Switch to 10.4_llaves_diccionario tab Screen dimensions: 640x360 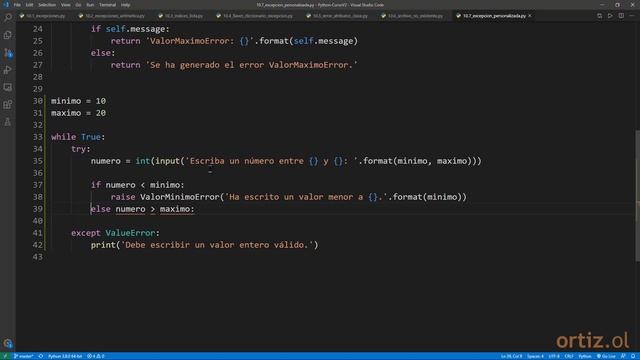[x=258, y=16]
